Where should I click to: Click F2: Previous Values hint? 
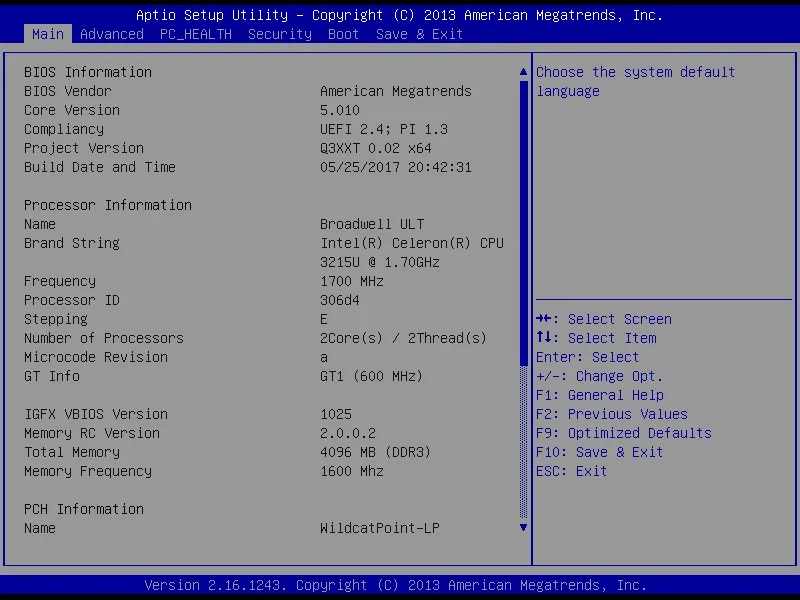click(611, 414)
